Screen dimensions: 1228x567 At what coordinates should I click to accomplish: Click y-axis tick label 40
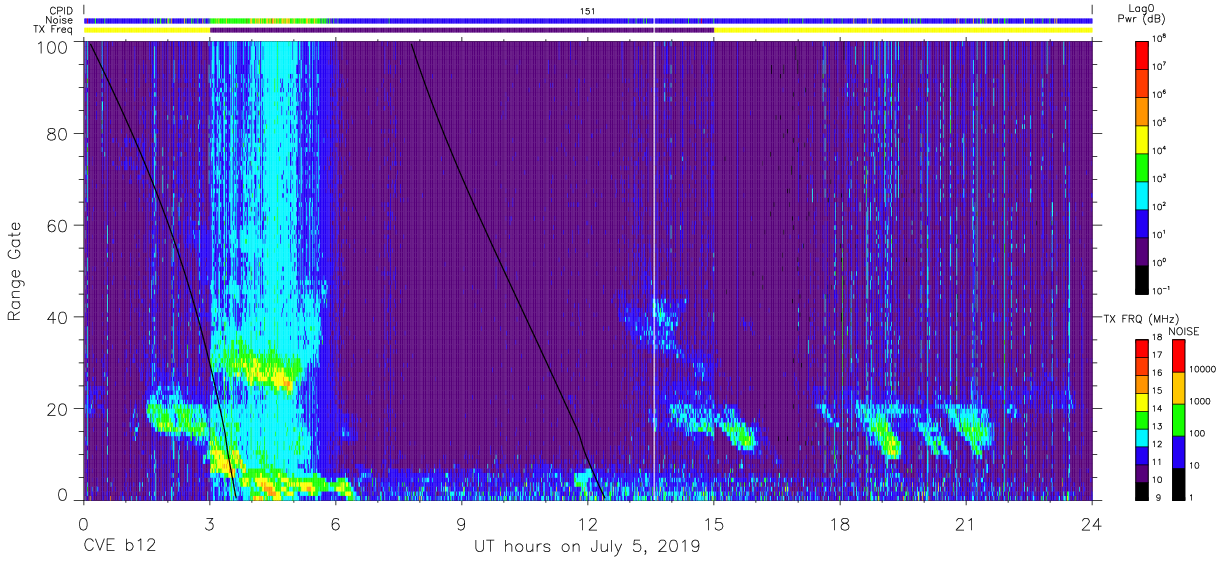tap(58, 317)
